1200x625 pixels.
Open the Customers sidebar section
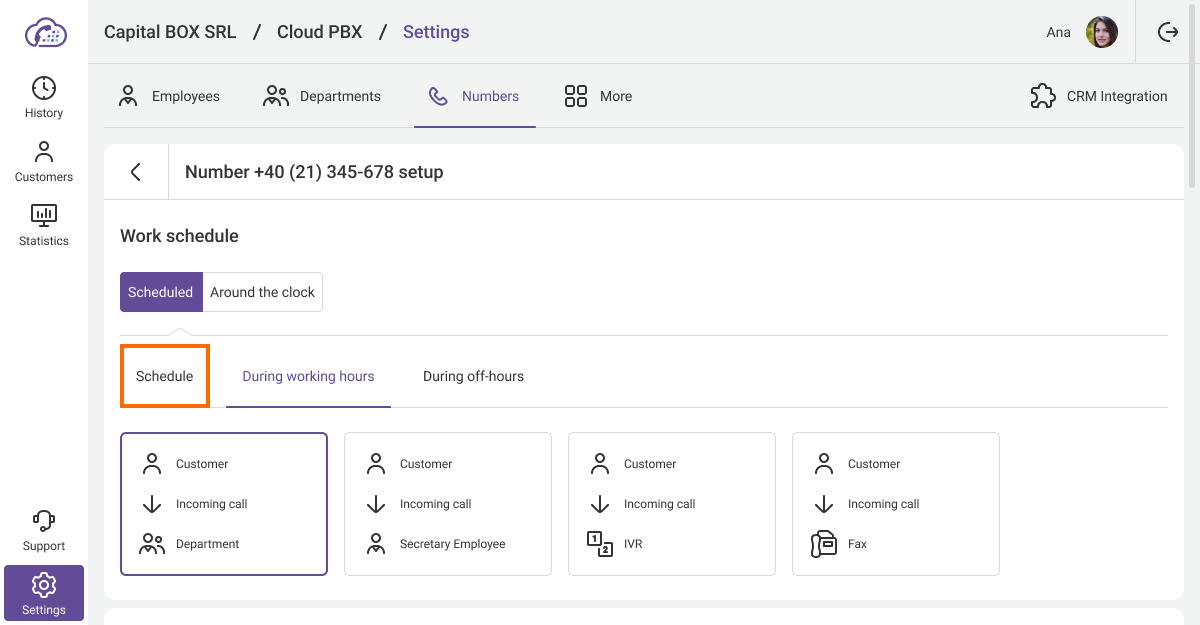click(x=44, y=161)
